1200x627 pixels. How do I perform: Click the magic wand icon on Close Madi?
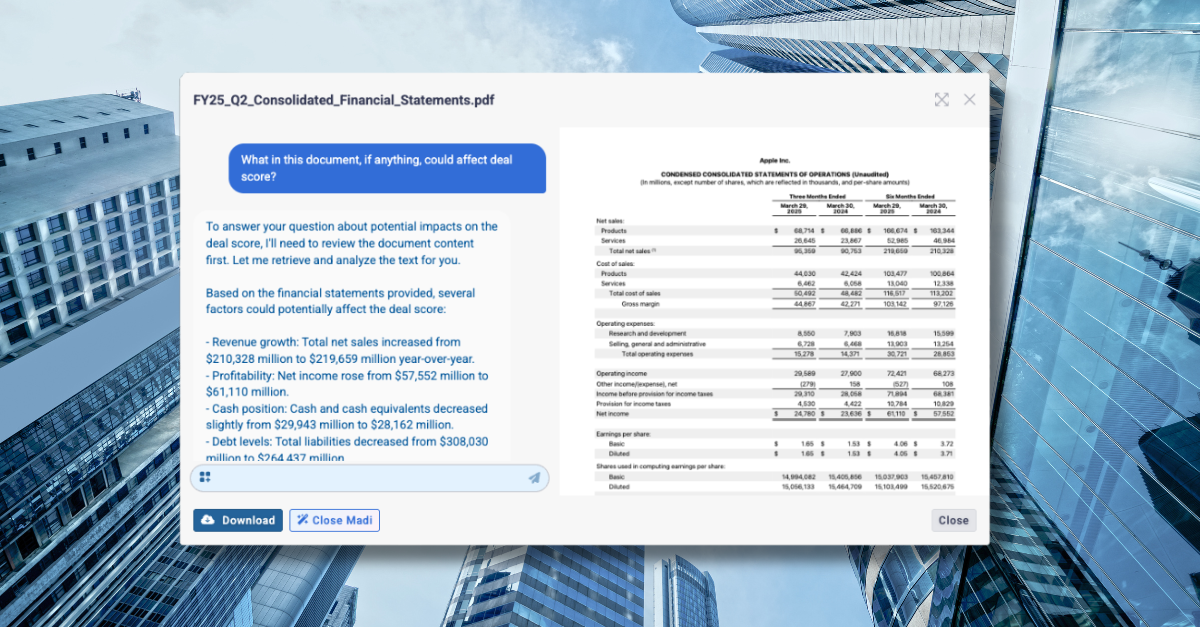pos(302,521)
